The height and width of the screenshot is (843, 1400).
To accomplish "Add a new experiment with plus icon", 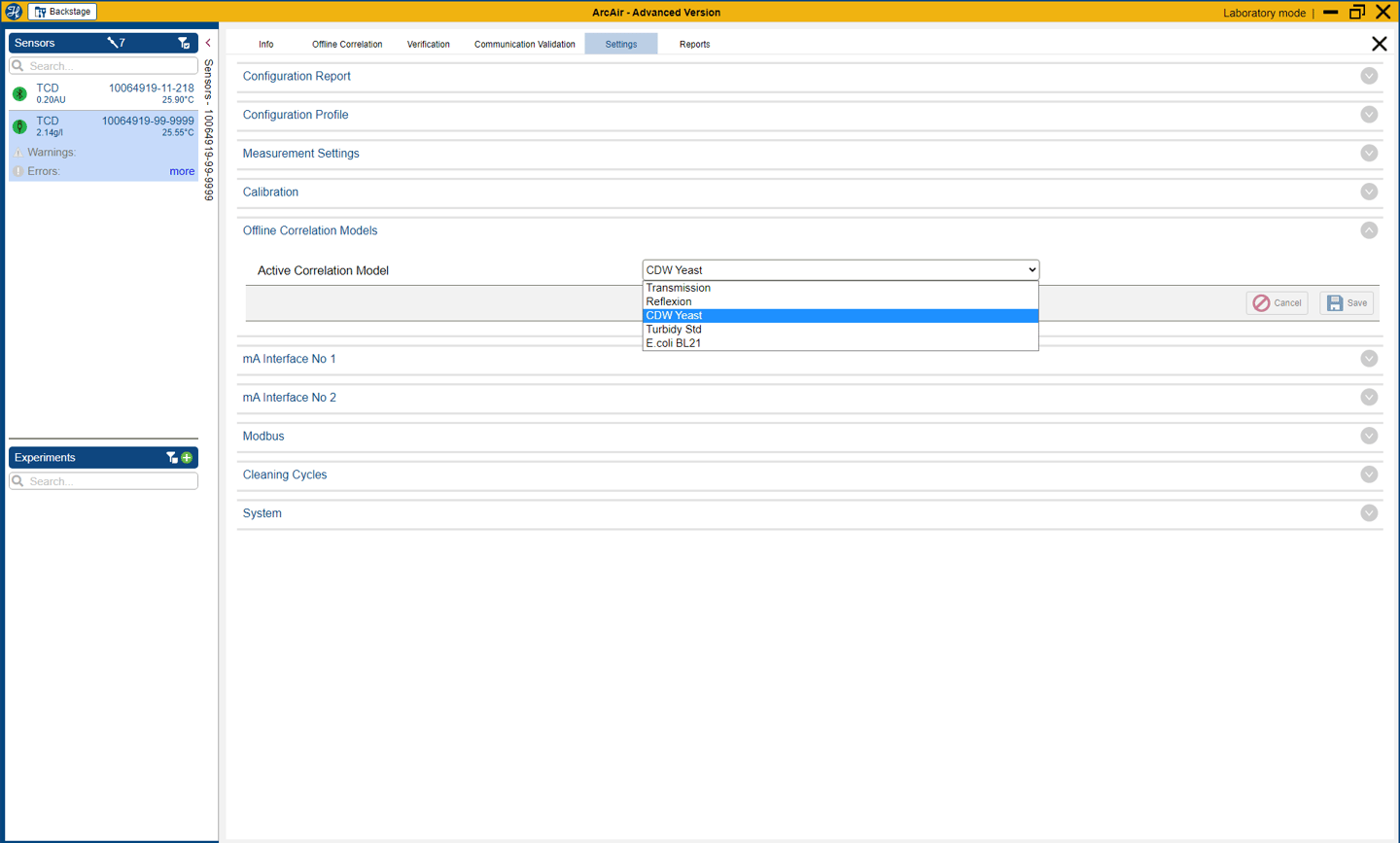I will [x=187, y=457].
